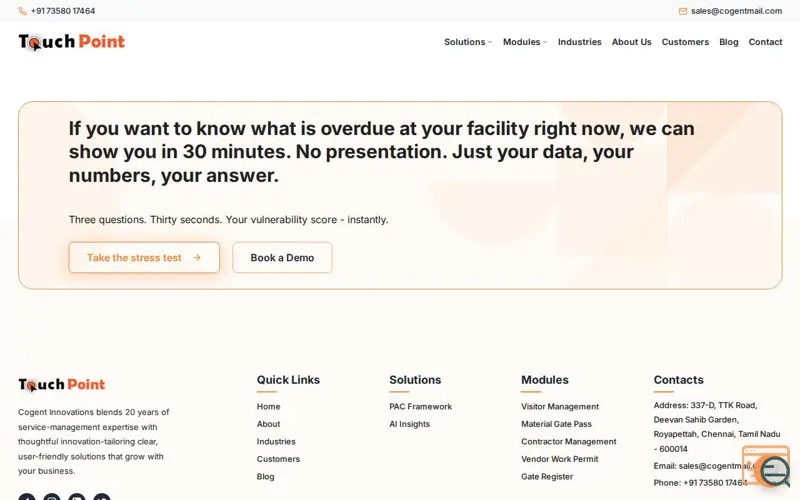Open Contractor Management module link
The height and width of the screenshot is (500, 800).
[x=568, y=441]
